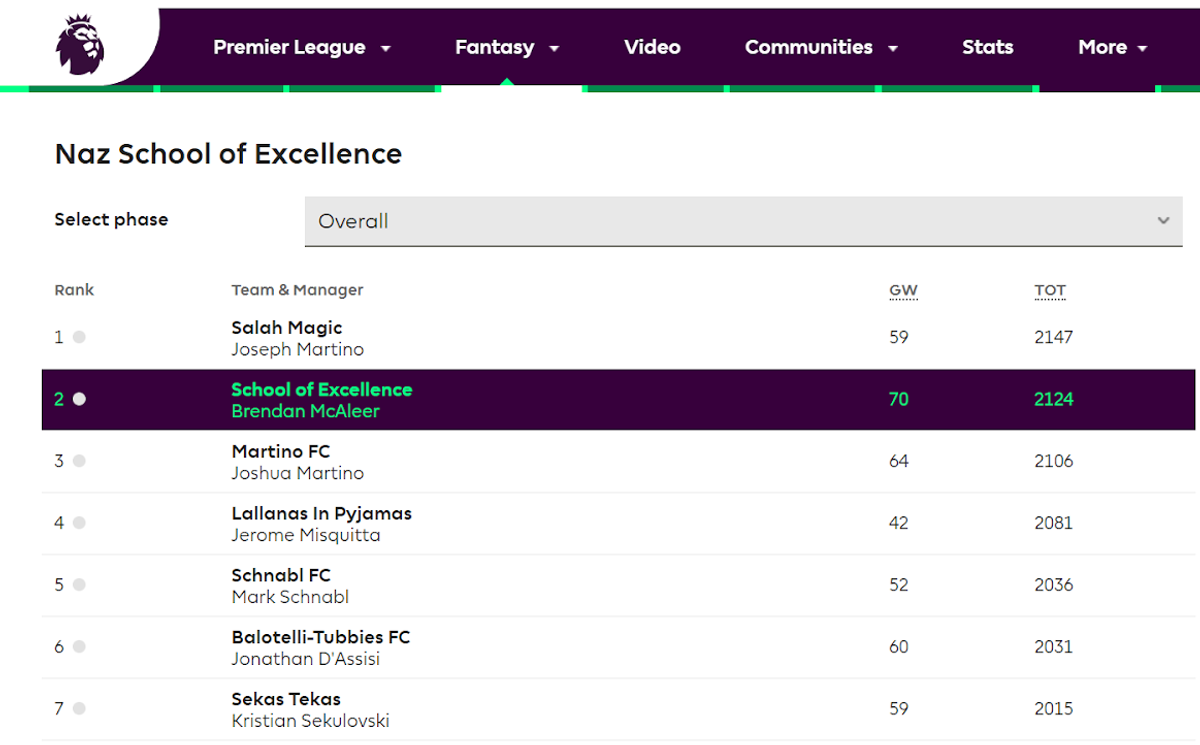The image size is (1200, 745).
Task: Click the Premier League lion logo
Action: 80,44
